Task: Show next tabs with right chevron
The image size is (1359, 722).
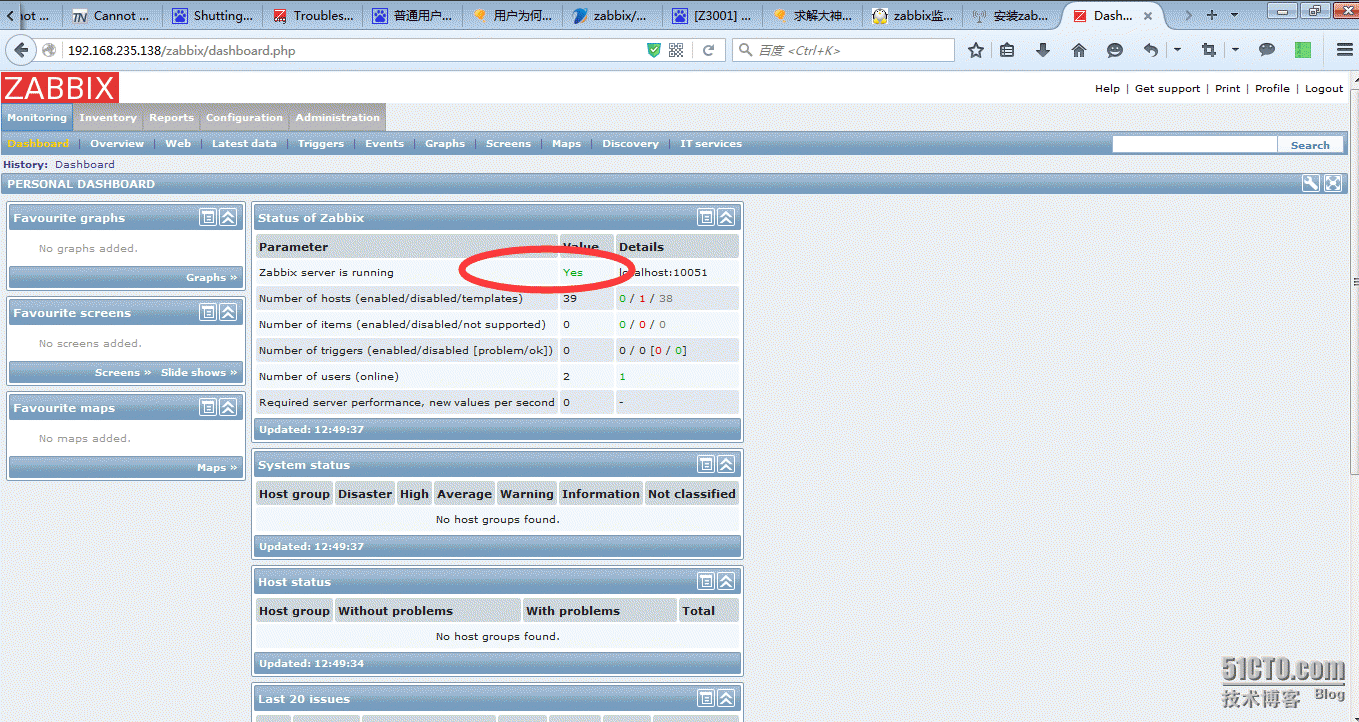Action: (1188, 15)
